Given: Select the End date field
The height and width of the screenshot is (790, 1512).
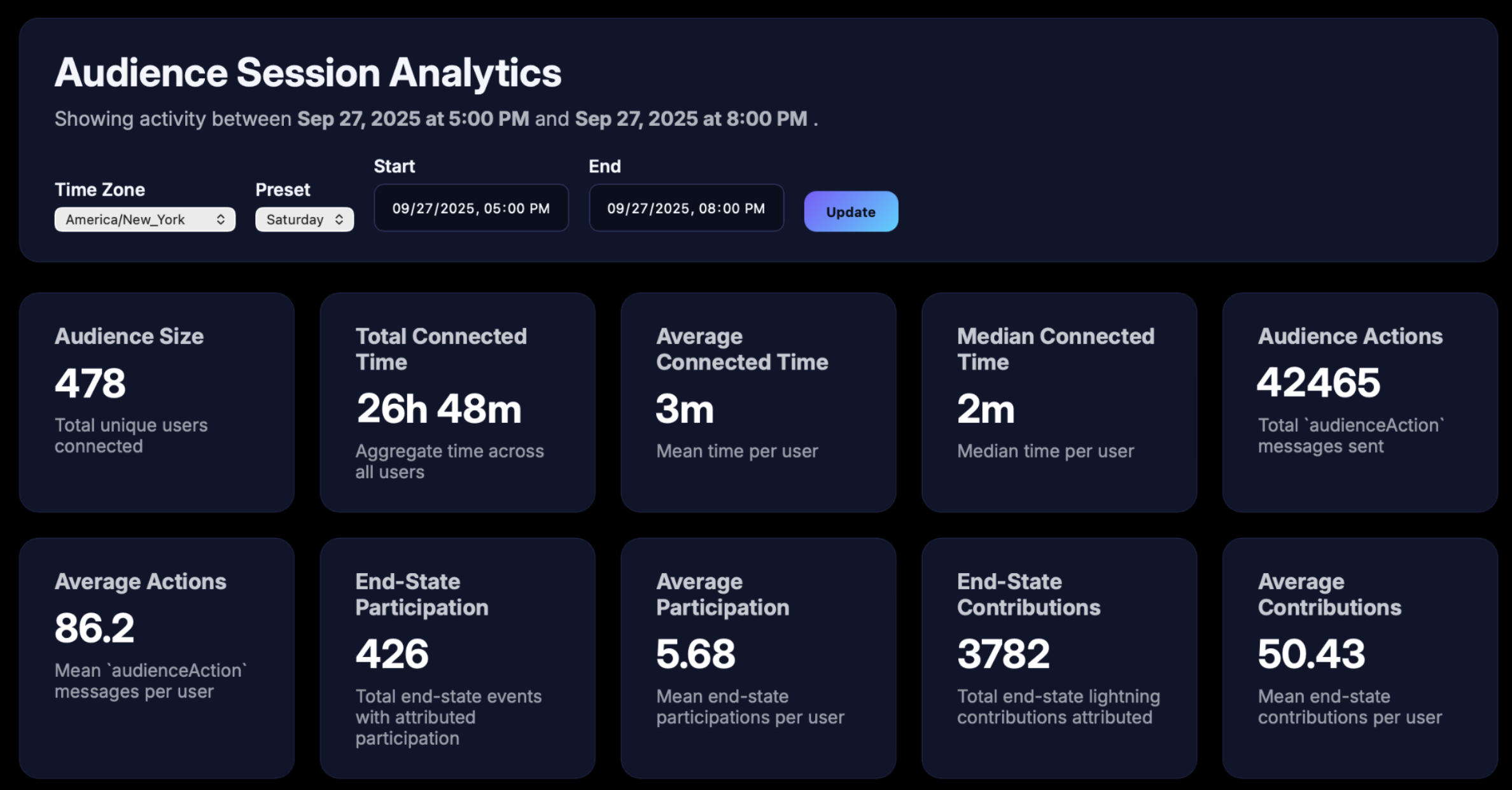Looking at the screenshot, I should (x=686, y=208).
